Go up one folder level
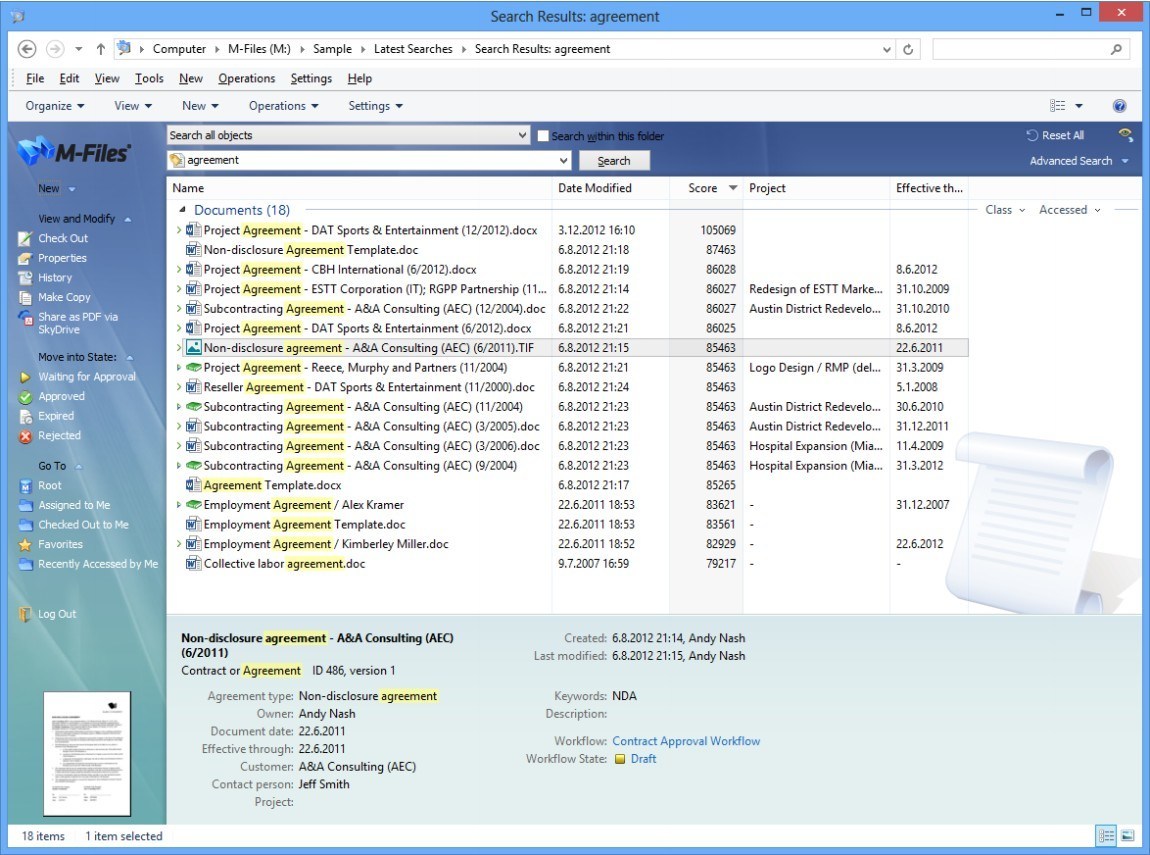Screen dimensions: 1150x855 tap(100, 49)
